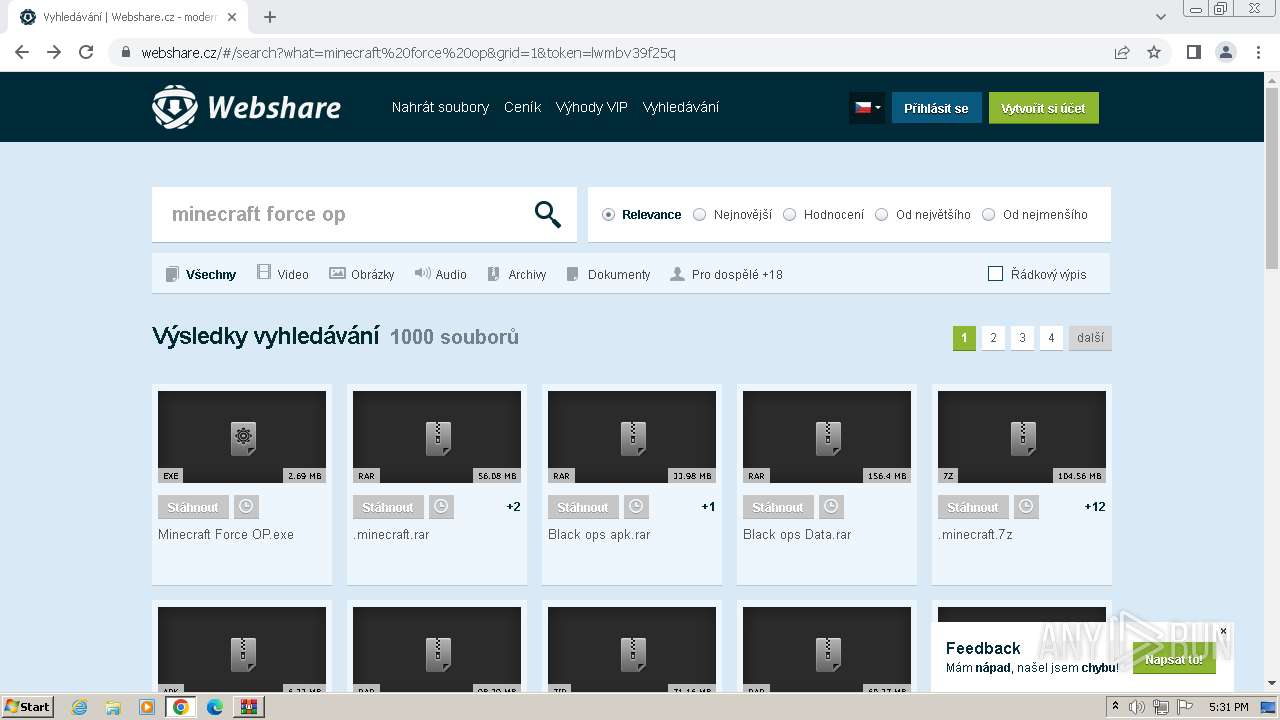Viewport: 1280px width, 720px height.
Task: Click Chrome icon in taskbar
Action: click(180, 707)
